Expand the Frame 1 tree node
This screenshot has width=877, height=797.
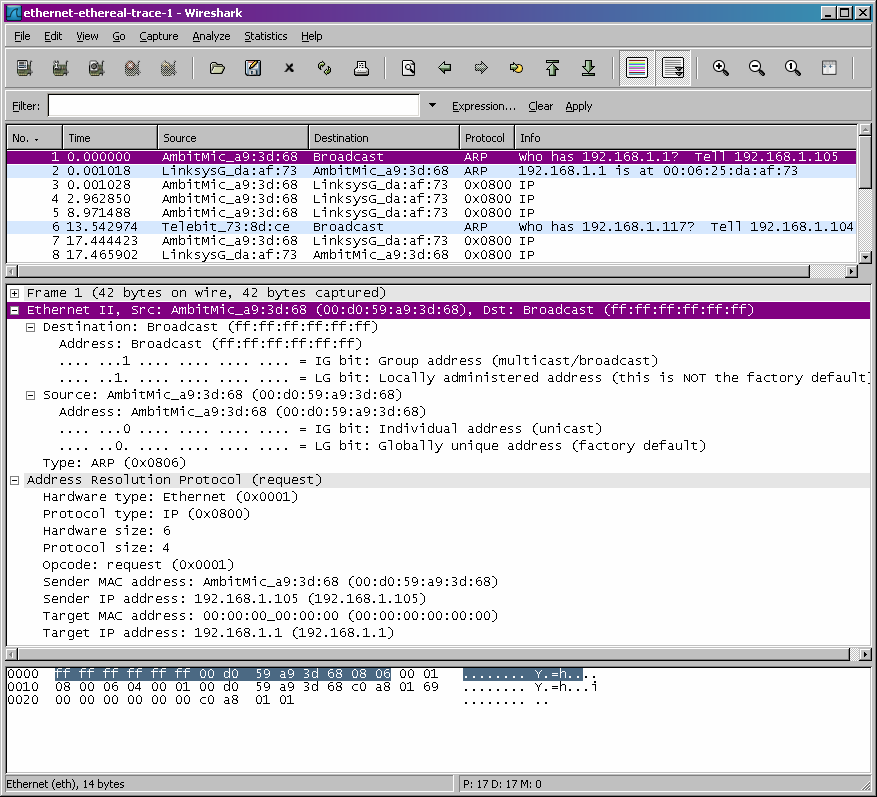click(15, 293)
